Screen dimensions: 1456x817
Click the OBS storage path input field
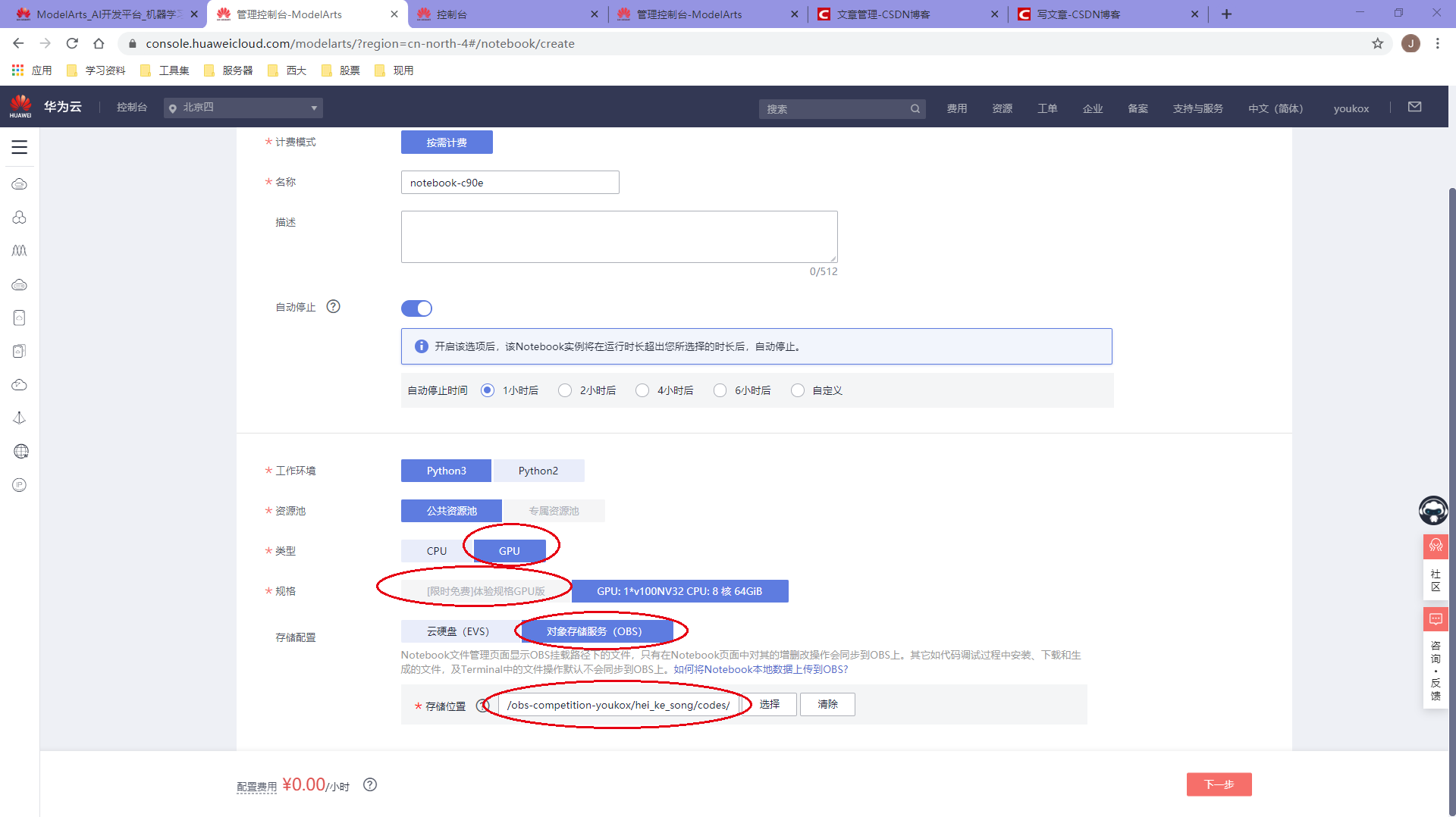pos(618,704)
